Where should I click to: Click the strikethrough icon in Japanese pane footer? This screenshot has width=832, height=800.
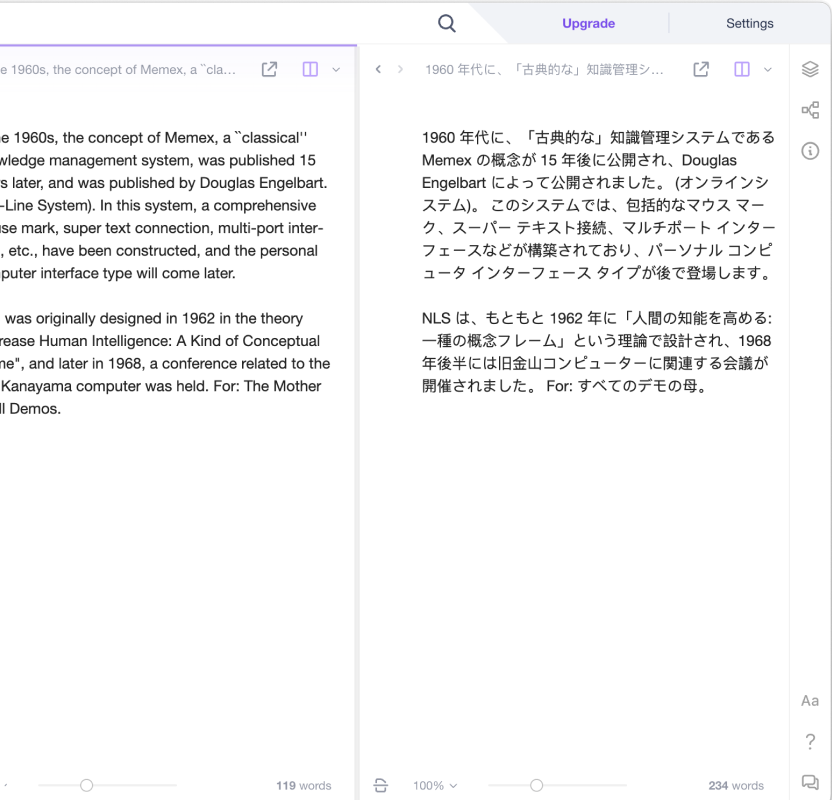(x=380, y=785)
